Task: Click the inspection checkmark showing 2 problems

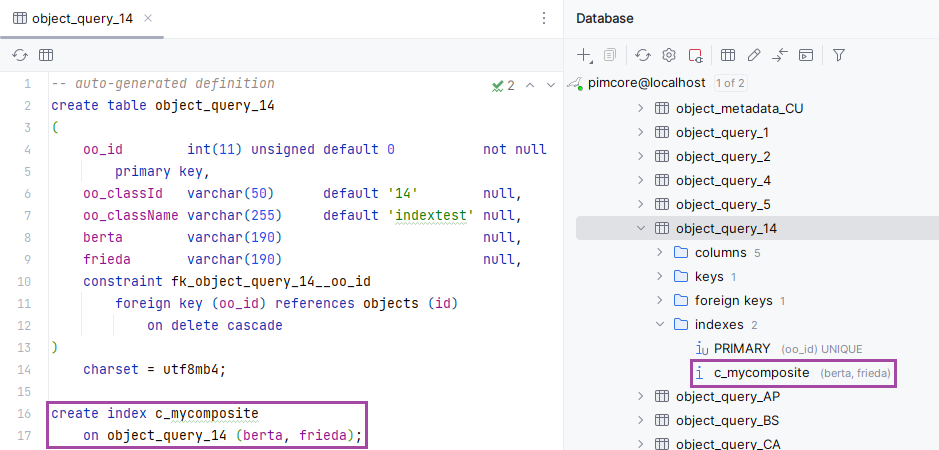Action: 503,85
